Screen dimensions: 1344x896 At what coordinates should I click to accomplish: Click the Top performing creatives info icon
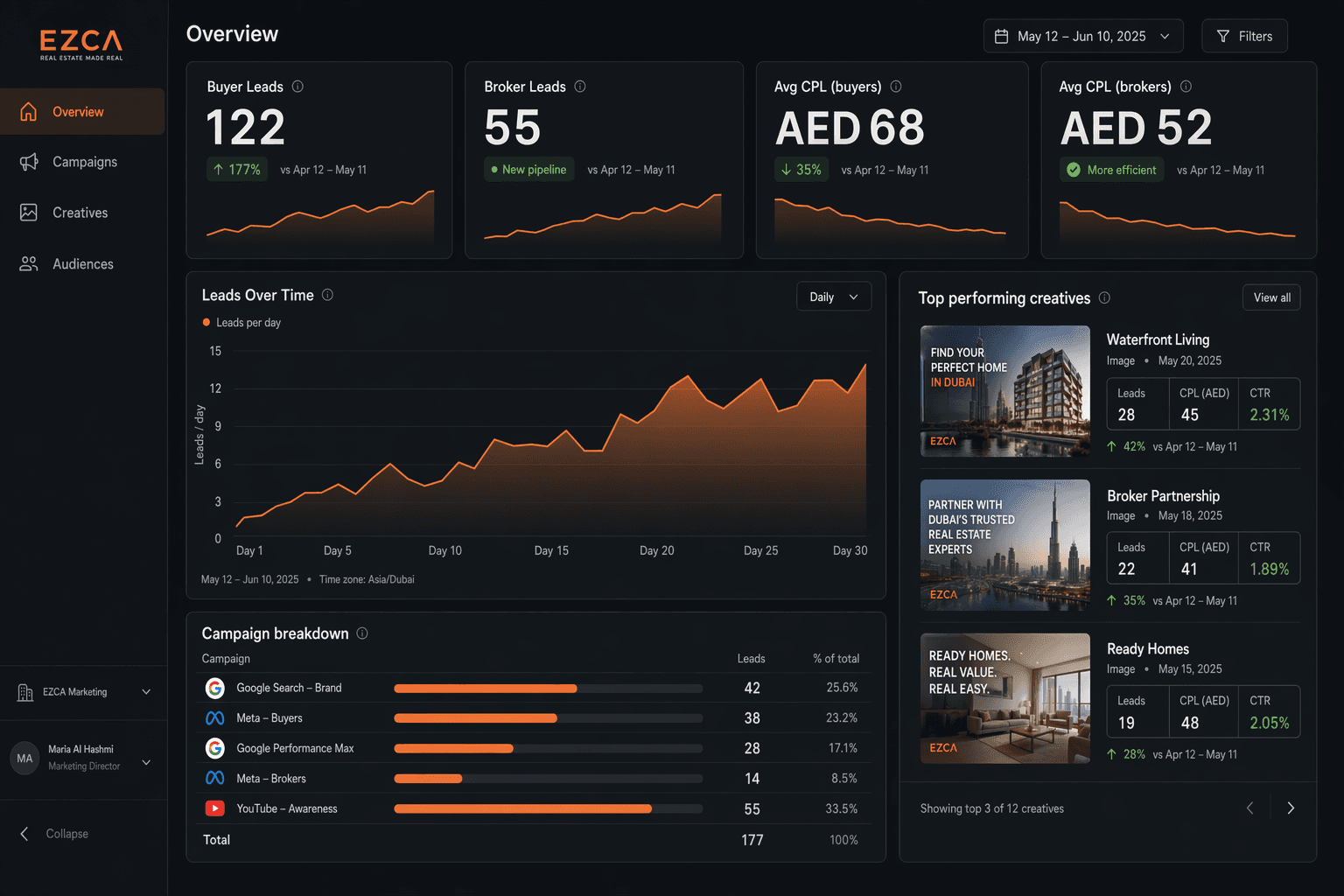(x=1106, y=298)
